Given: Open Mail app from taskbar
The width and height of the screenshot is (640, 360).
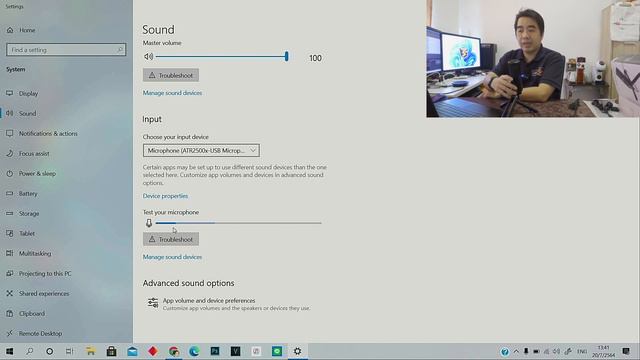Looking at the screenshot, I should (x=132, y=351).
